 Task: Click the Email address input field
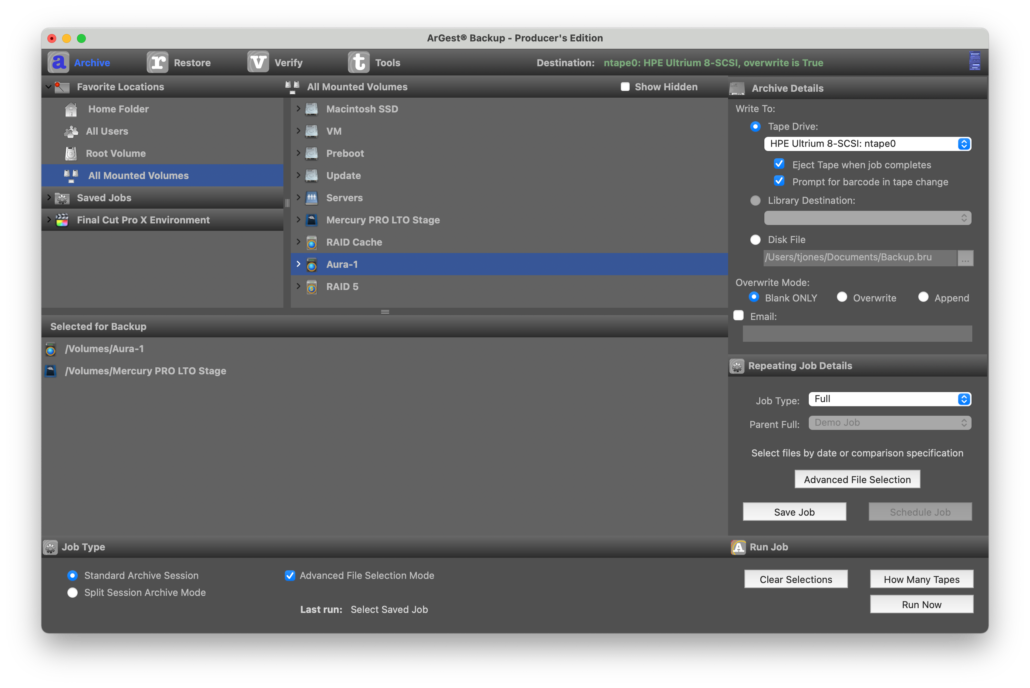[x=856, y=334]
